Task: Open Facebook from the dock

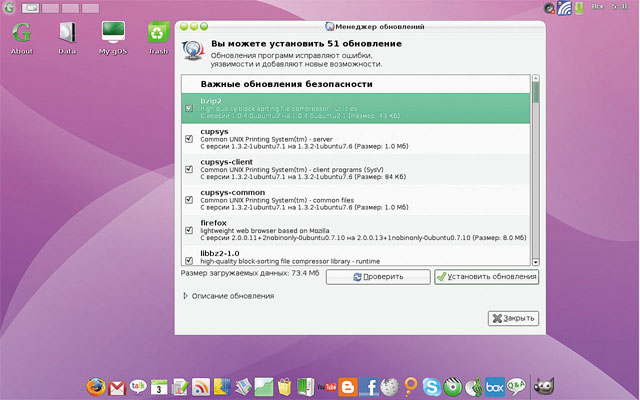Action: click(369, 387)
